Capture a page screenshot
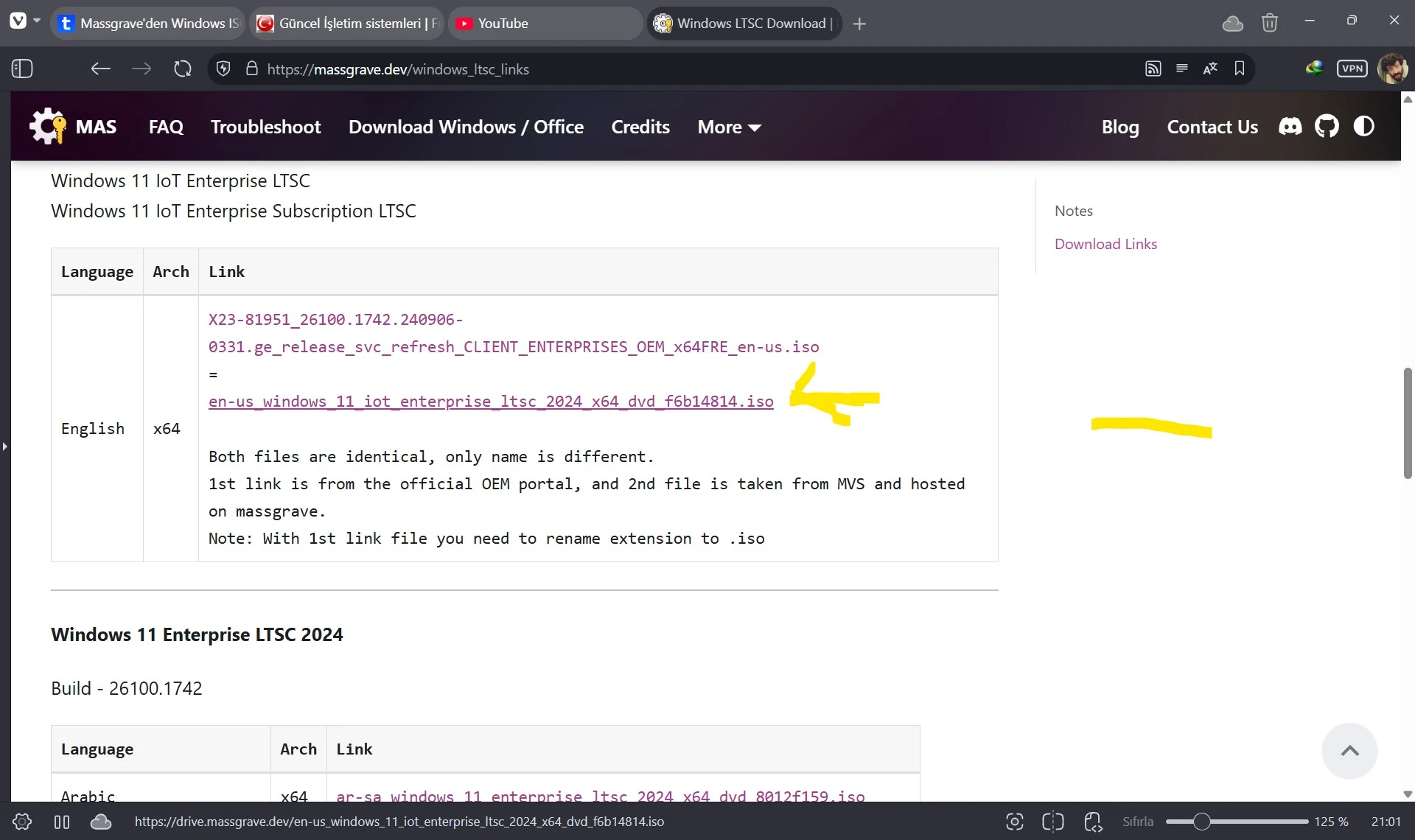The image size is (1415, 840). point(1015,822)
